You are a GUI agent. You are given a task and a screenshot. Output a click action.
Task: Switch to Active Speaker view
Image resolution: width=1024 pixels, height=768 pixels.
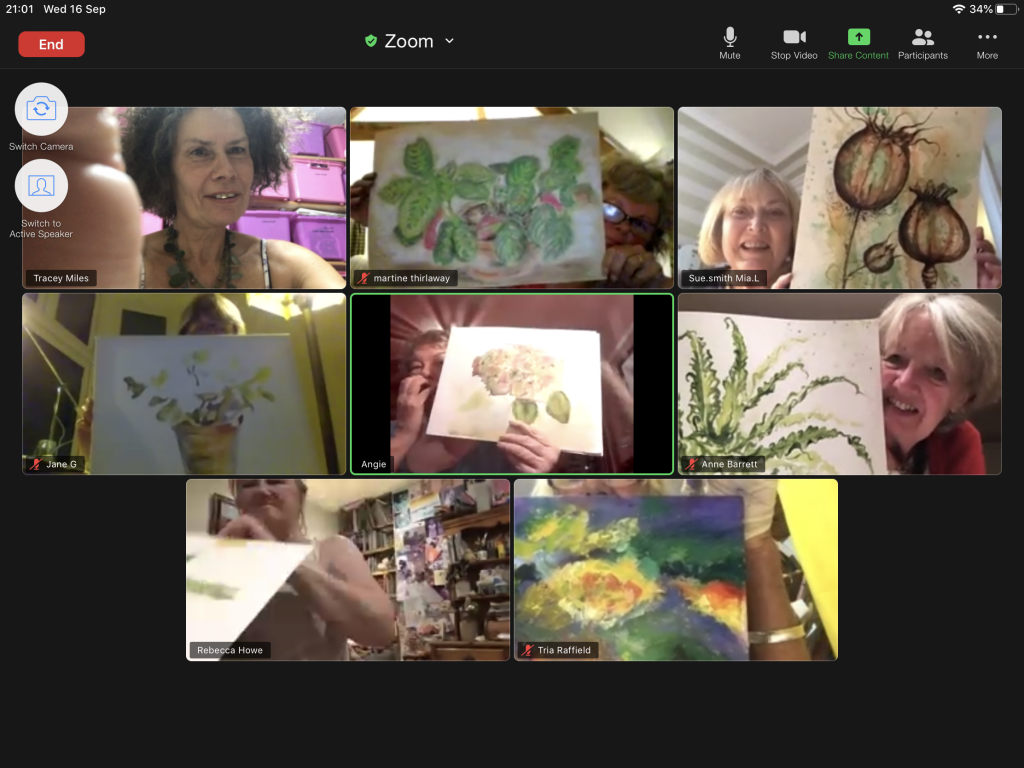pos(41,186)
